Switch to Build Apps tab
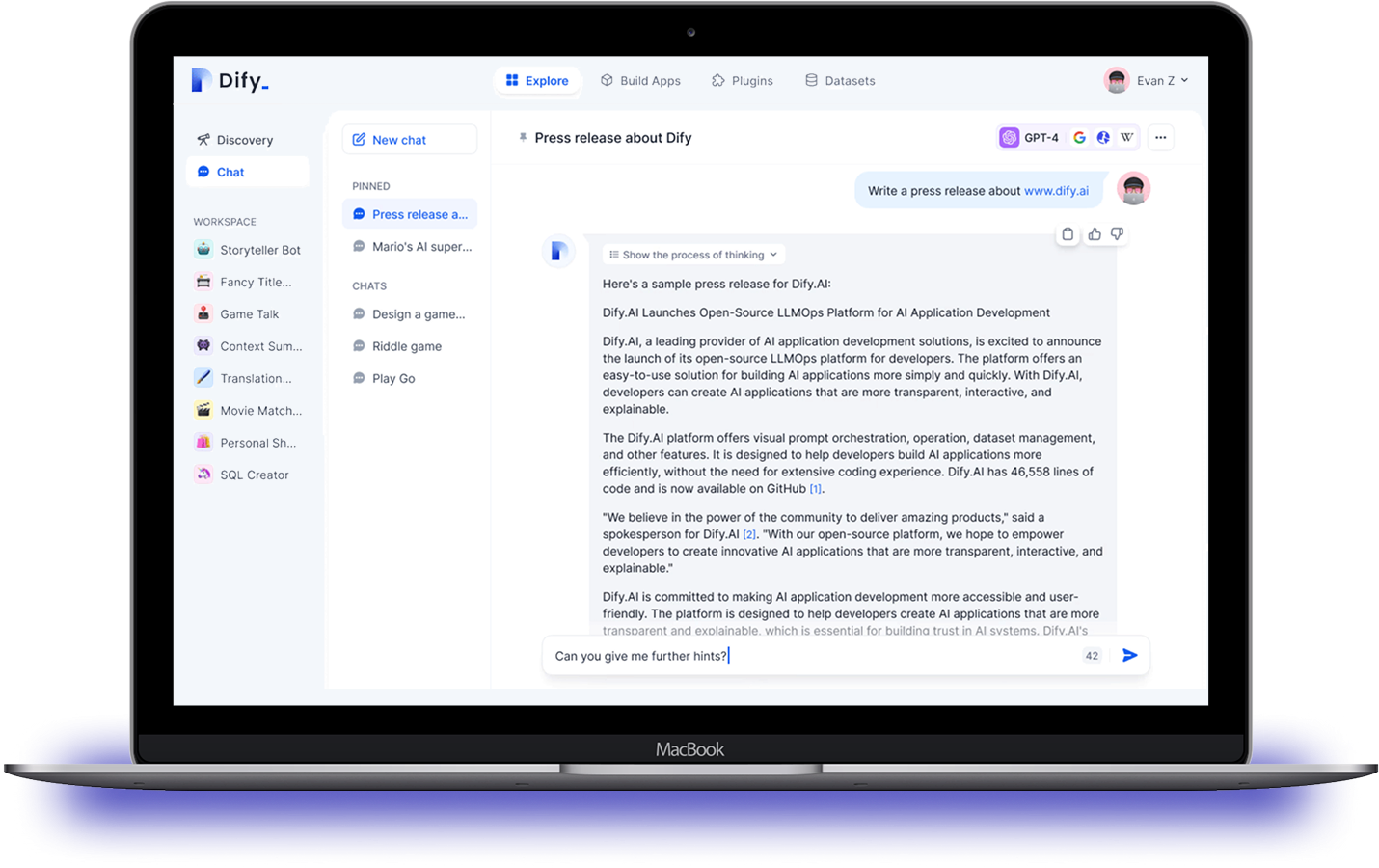This screenshot has width=1379, height=868. pos(640,81)
